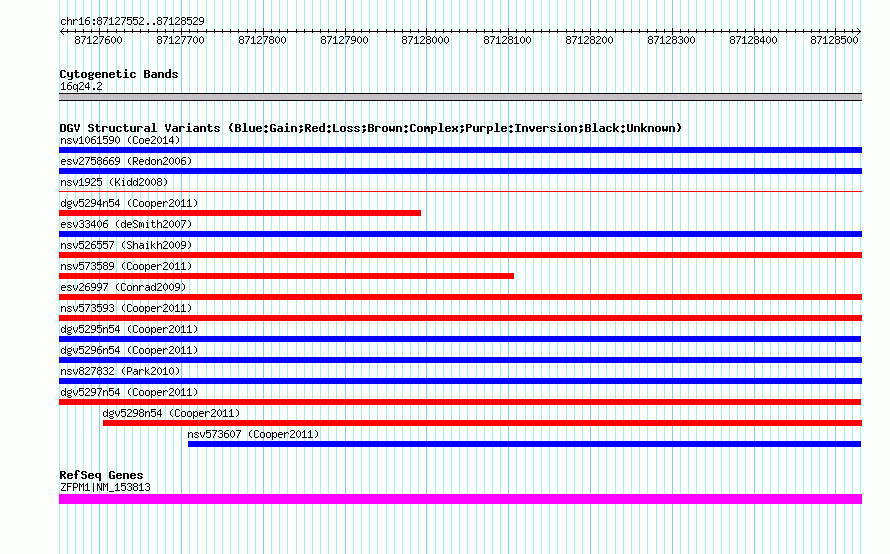
Task: Select dgv5295n54 (Cooper2011) label
Action: (x=129, y=329)
